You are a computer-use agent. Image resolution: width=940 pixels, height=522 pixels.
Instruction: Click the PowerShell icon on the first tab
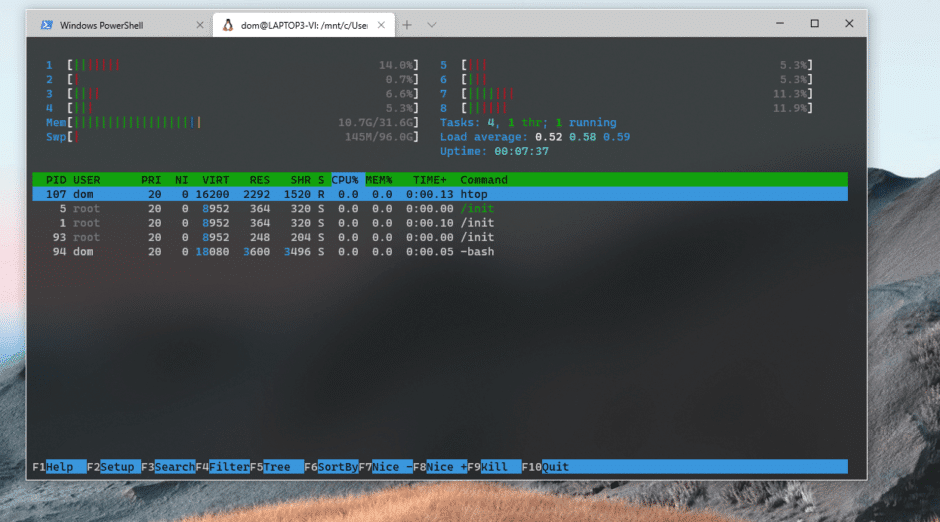coord(47,24)
